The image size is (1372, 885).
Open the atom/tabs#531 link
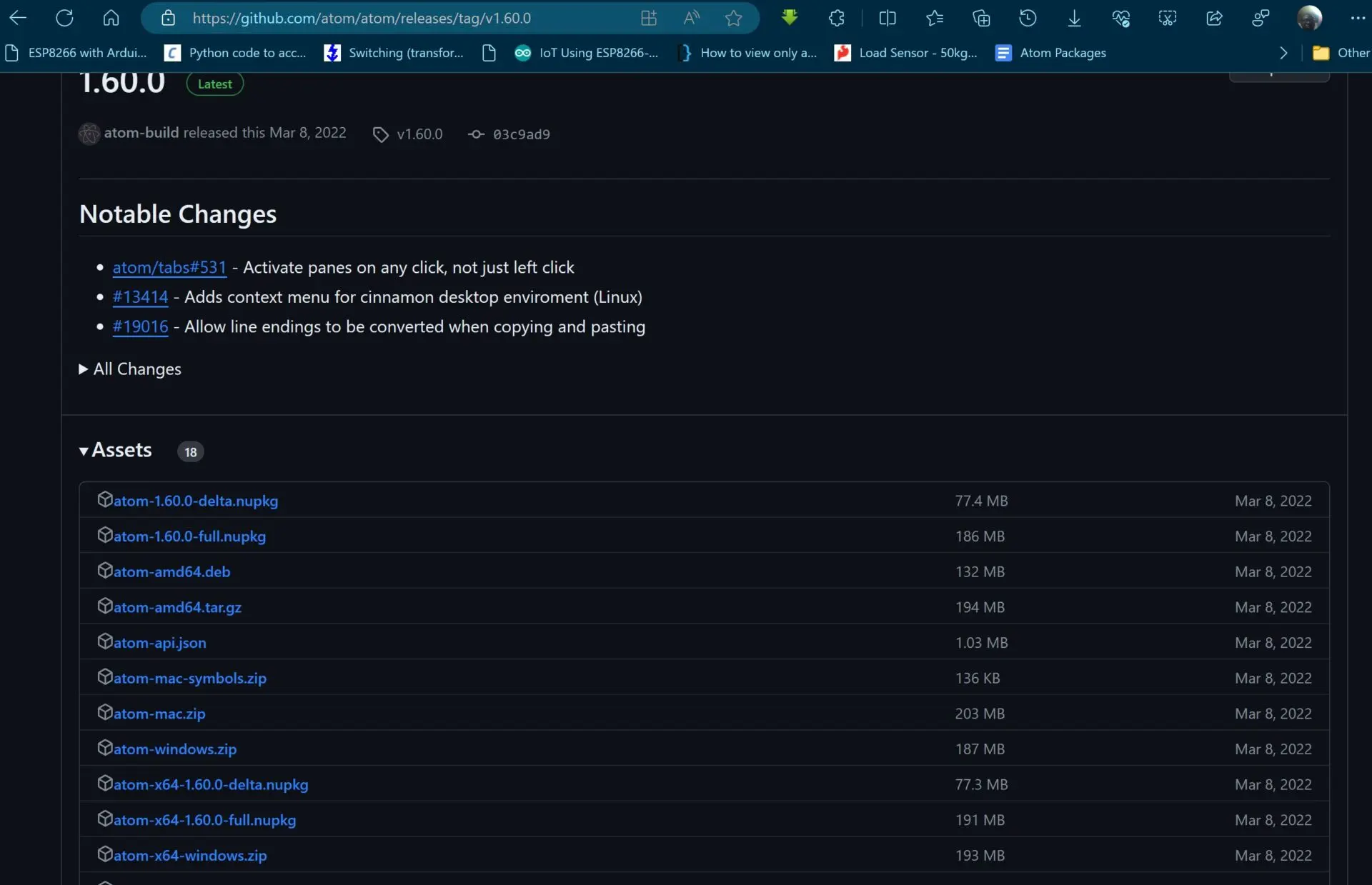169,267
